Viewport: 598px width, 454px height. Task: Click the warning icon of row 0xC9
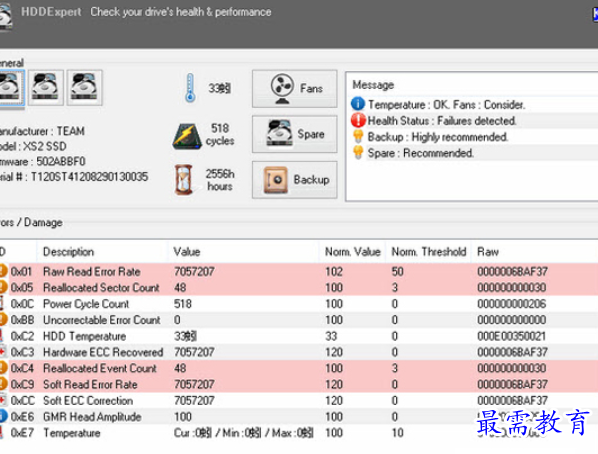point(3,384)
